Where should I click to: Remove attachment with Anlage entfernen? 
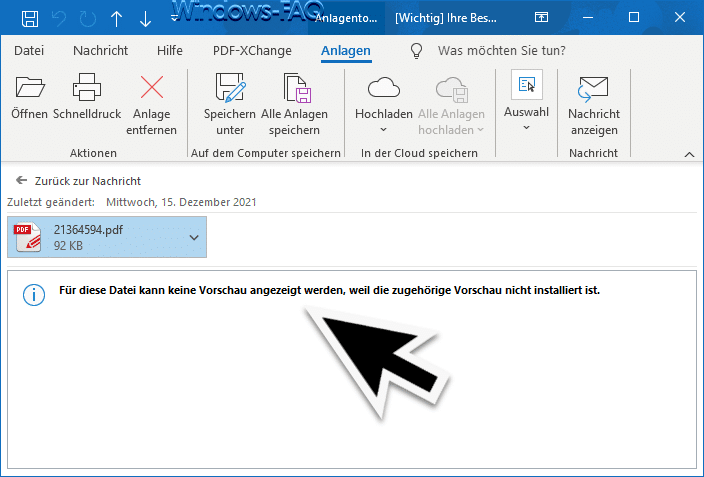pos(152,92)
